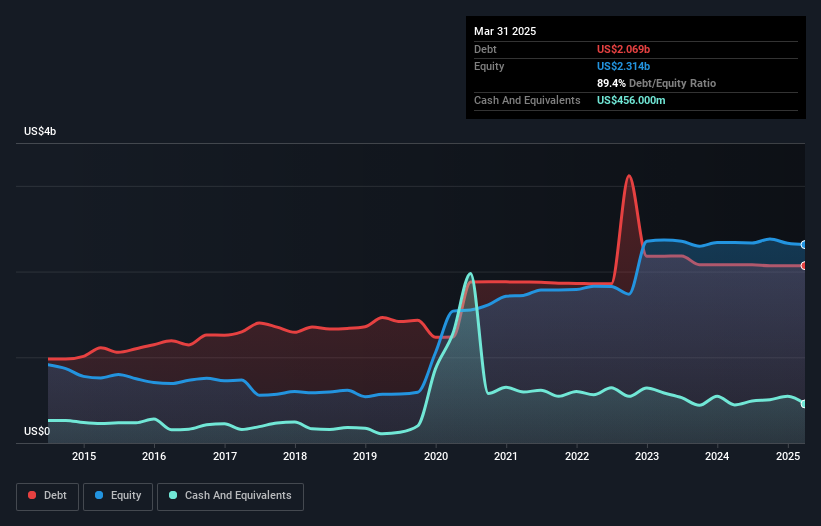The image size is (821, 526).
Task: Click the 2015 x-axis label
Action: [x=84, y=456]
